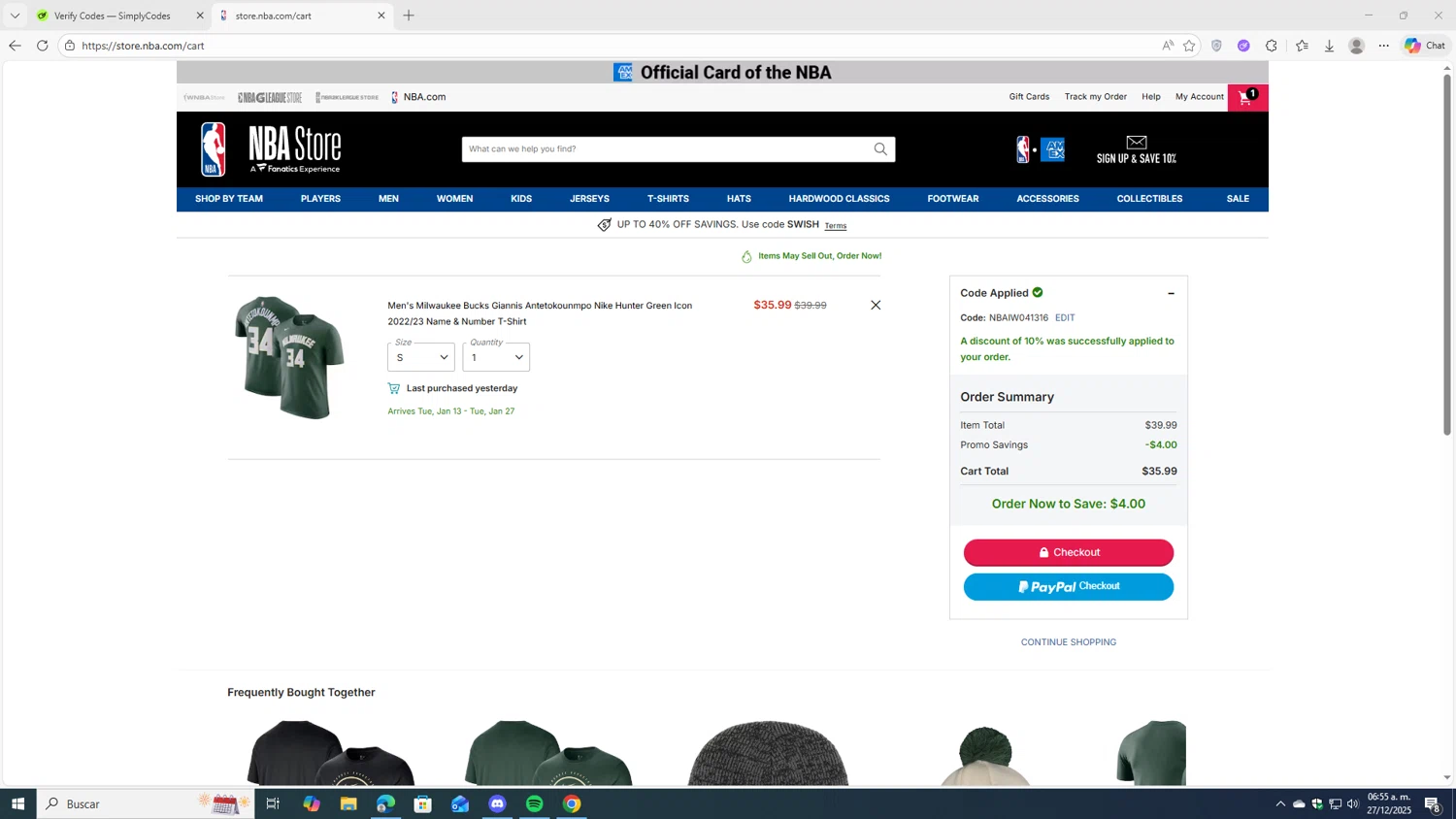Open the NBA G League Store logo
1456x819 pixels.
point(270,97)
